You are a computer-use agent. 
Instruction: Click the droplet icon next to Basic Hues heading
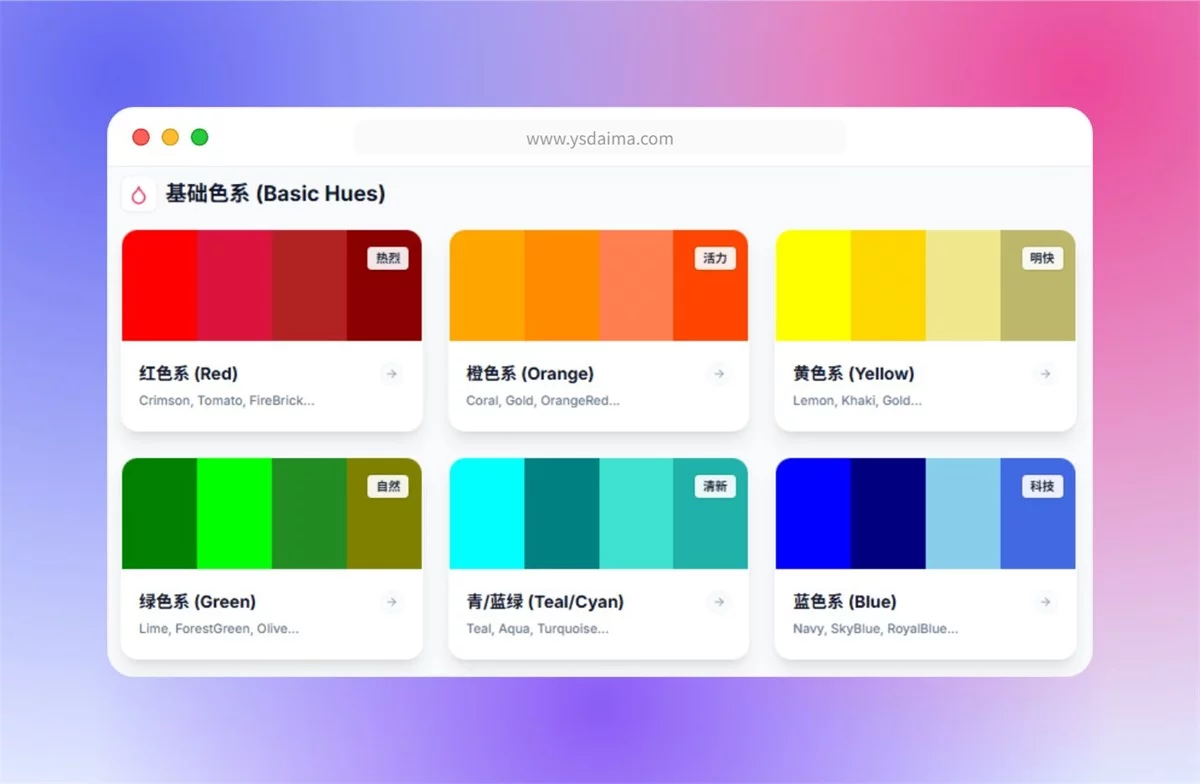coord(139,195)
